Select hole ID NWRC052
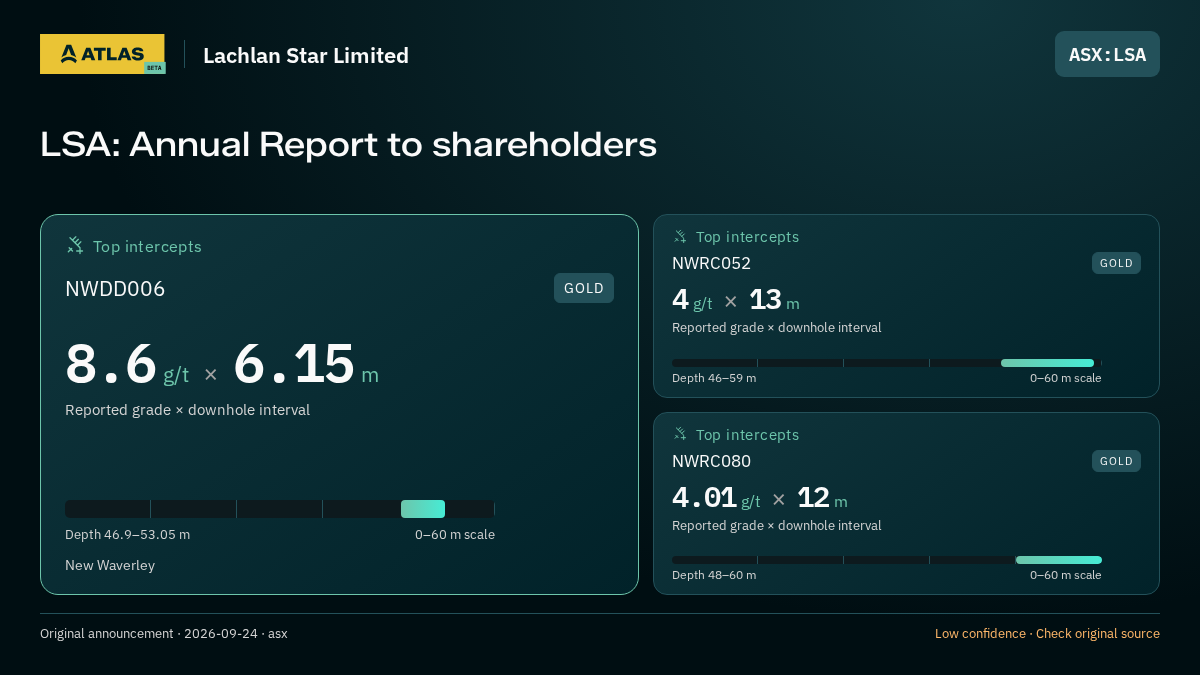The height and width of the screenshot is (675, 1200). [711, 263]
